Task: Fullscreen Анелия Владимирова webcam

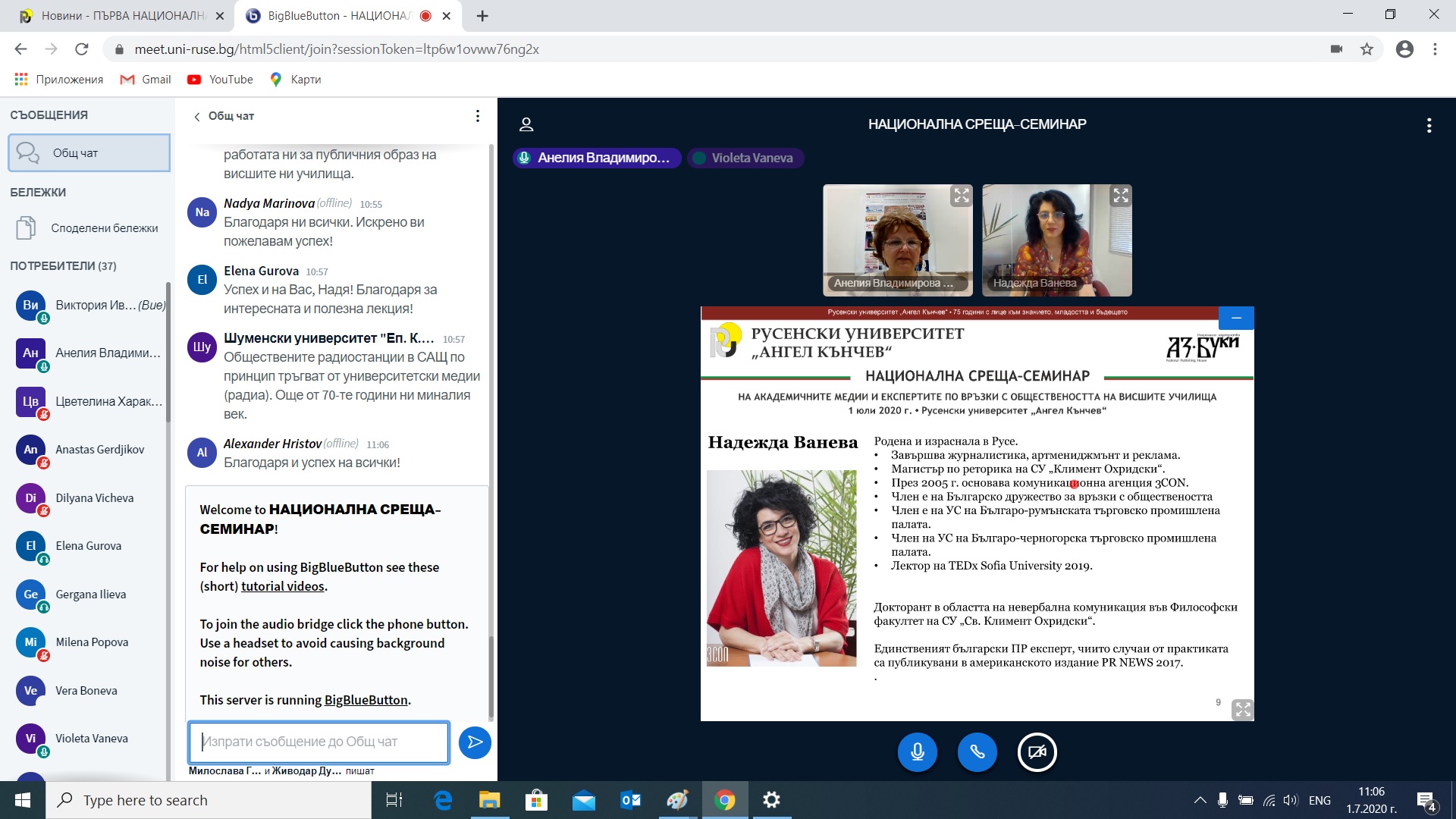Action: point(961,196)
